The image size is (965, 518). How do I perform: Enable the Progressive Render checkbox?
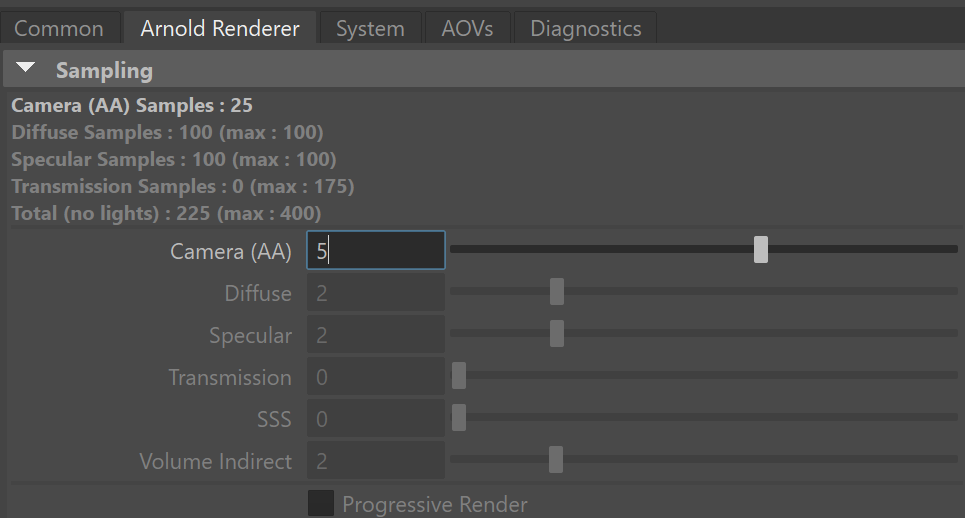[321, 503]
